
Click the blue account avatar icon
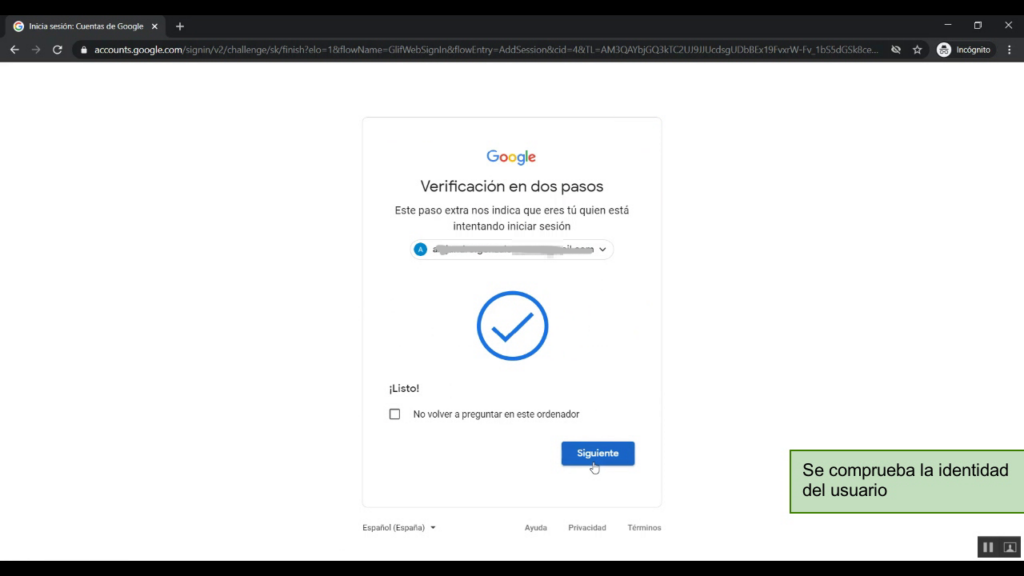pos(421,249)
